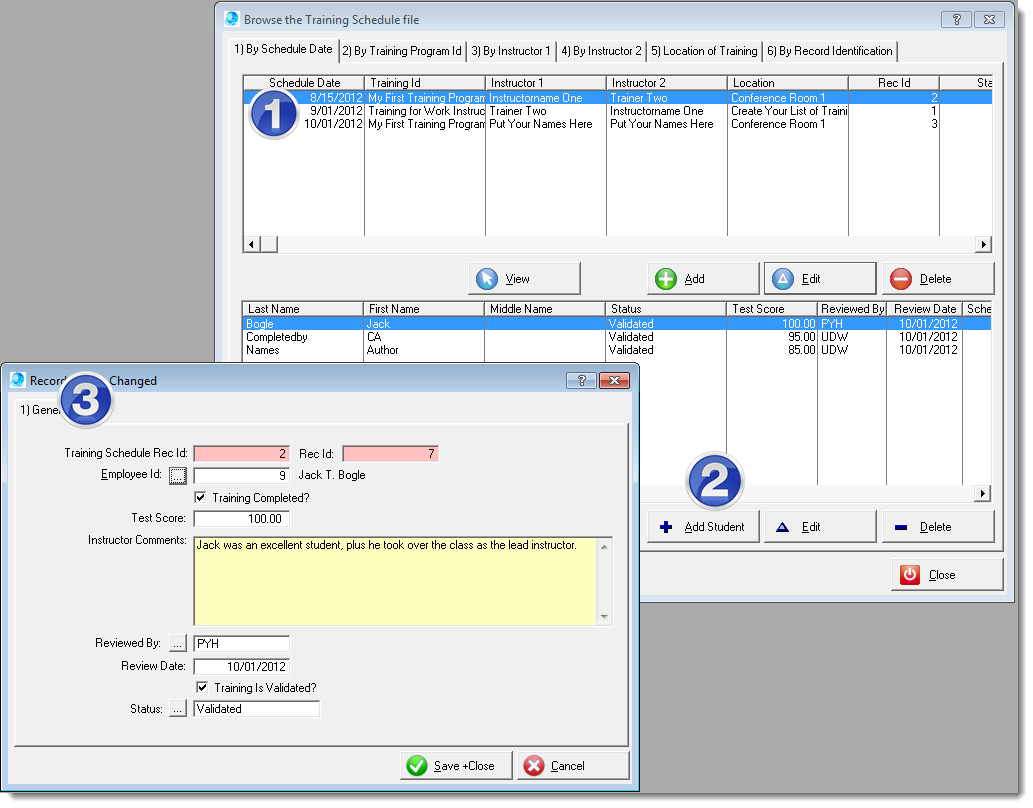Click the lower Edit student button
The image size is (1033, 808).
point(819,527)
